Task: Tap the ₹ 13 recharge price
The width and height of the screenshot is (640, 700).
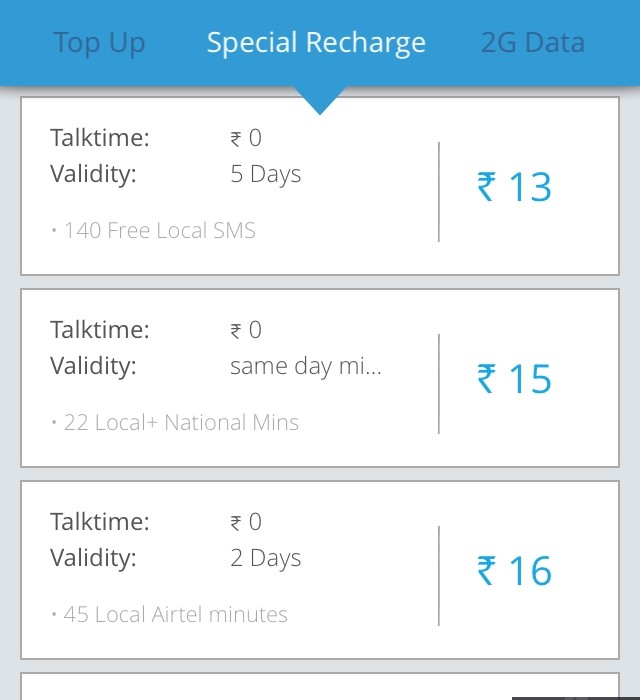Action: (x=514, y=188)
